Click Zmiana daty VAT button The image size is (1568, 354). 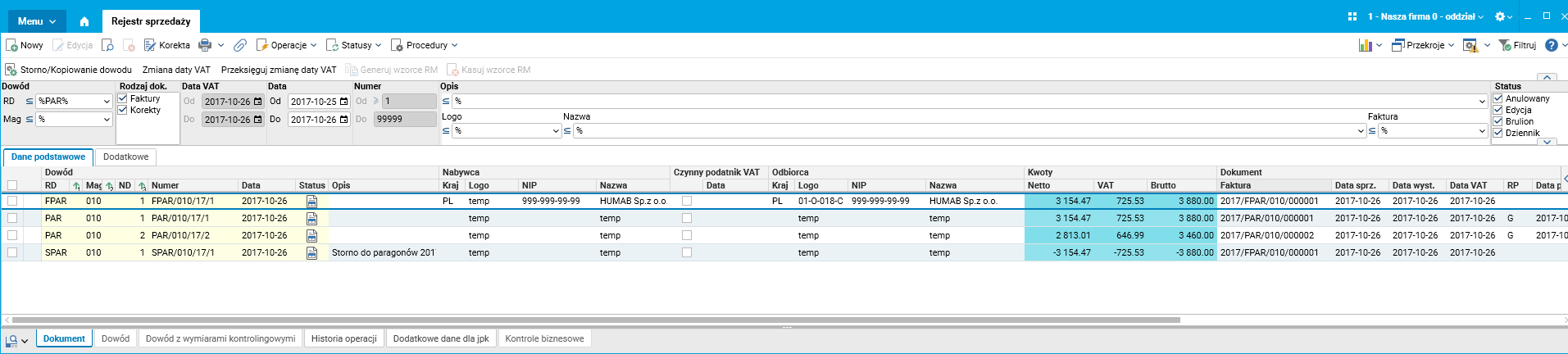176,70
